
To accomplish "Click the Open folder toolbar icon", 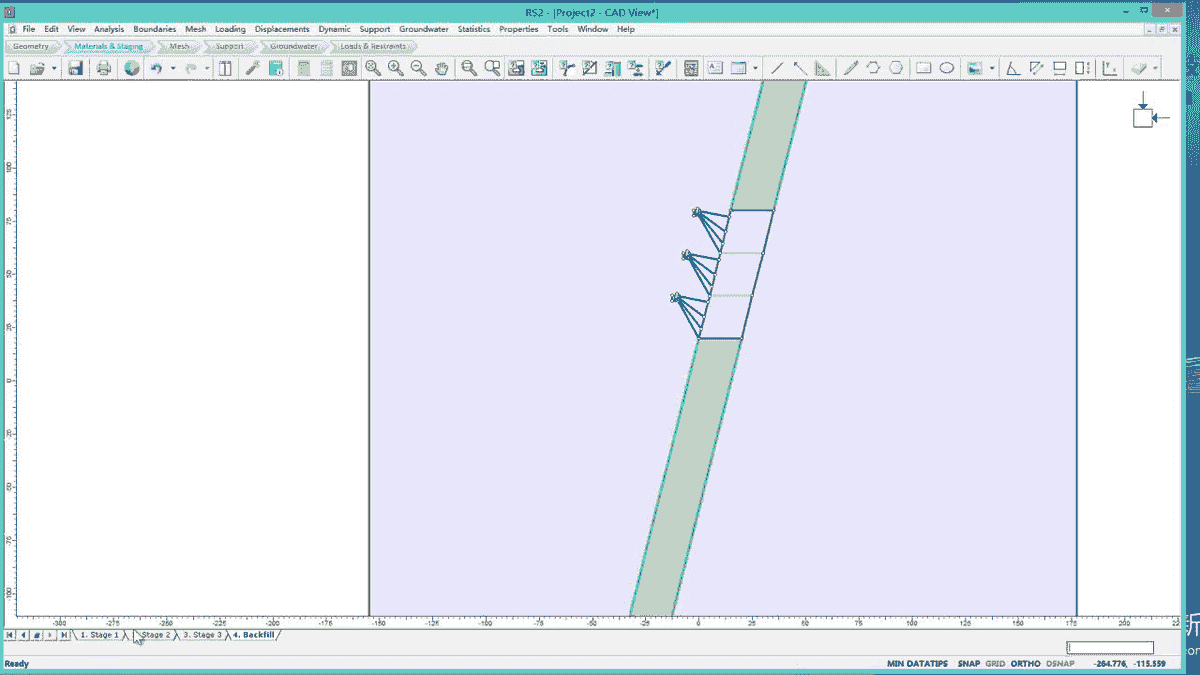I will tap(37, 68).
